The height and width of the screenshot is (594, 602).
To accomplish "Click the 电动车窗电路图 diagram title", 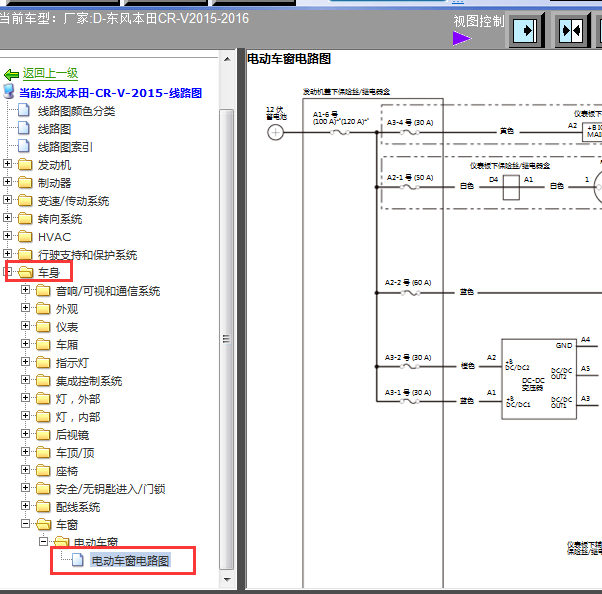I will [289, 59].
